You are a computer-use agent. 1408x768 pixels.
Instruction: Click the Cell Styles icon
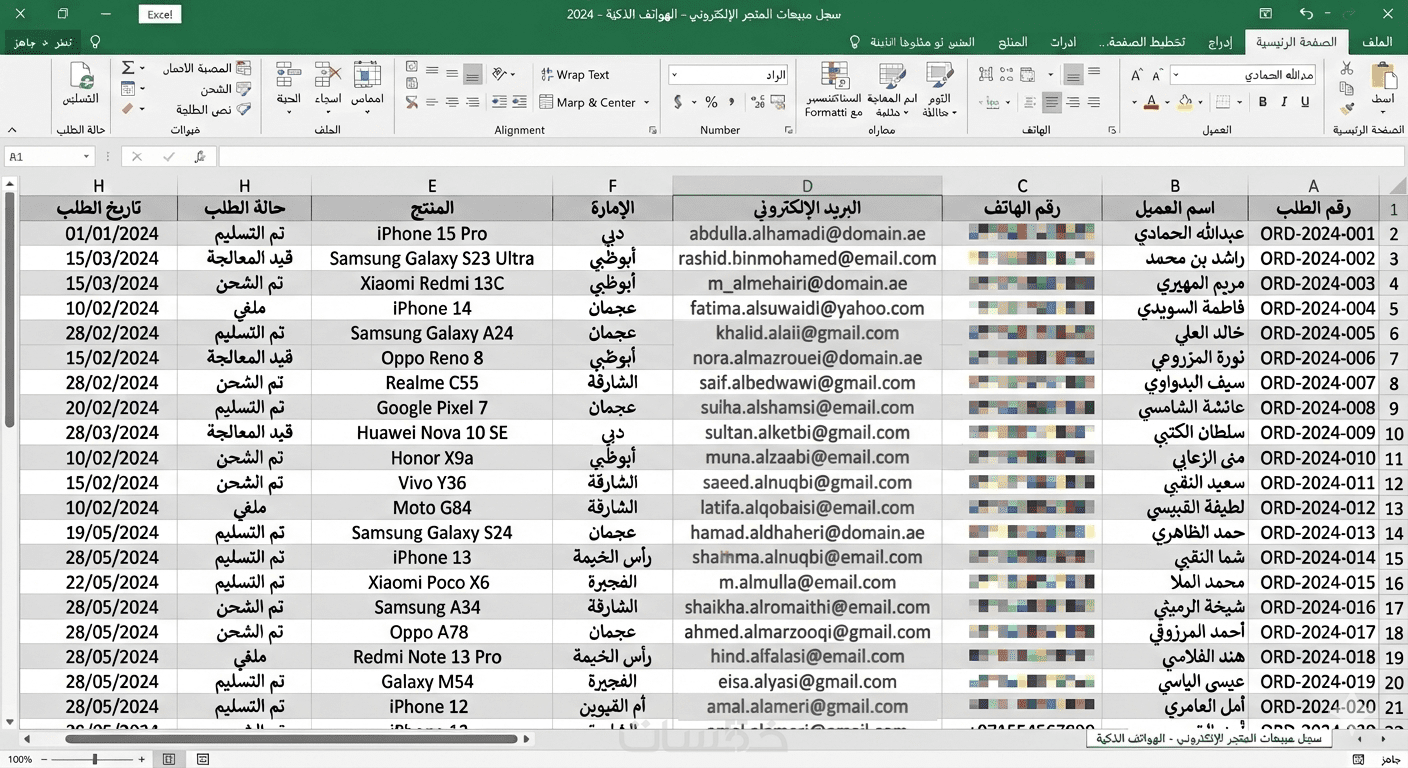[939, 76]
